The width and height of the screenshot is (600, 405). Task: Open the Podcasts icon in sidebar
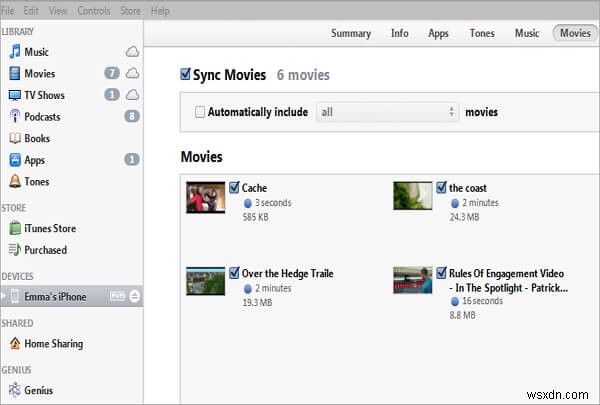(x=15, y=117)
